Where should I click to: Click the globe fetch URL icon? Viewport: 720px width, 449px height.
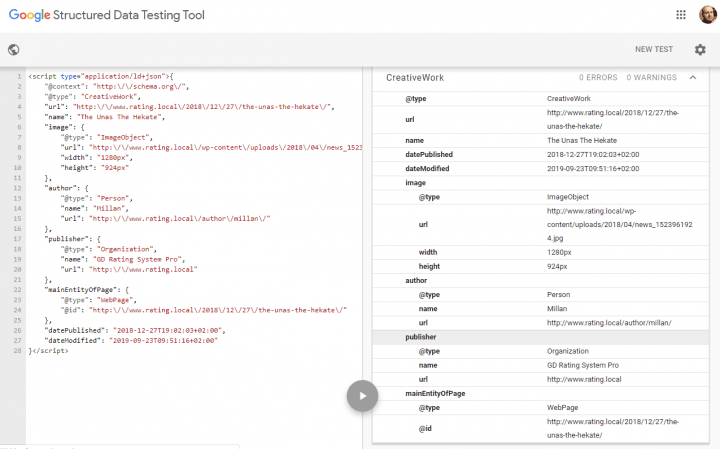pos(13,50)
